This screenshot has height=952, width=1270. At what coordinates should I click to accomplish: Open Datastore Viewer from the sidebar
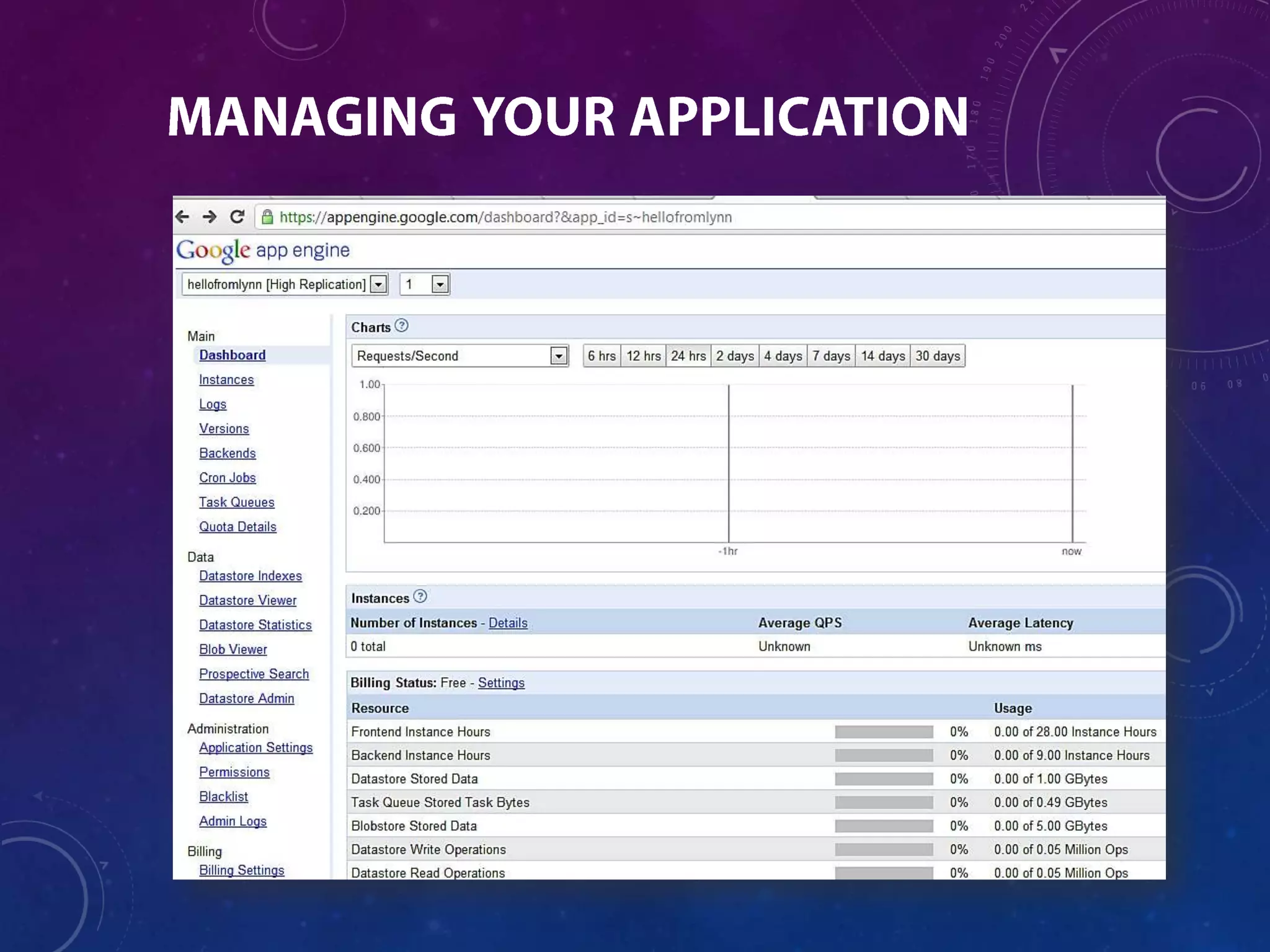[247, 601]
